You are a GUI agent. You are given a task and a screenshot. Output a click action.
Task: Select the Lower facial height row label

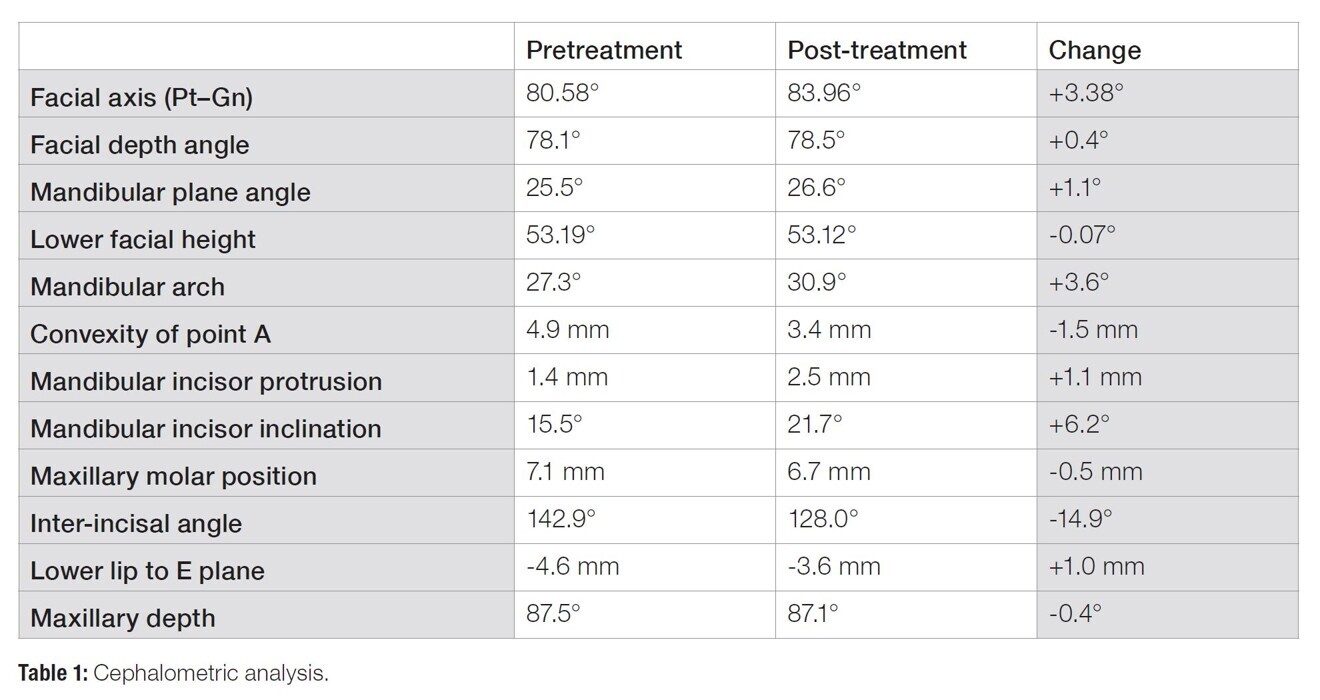(143, 240)
